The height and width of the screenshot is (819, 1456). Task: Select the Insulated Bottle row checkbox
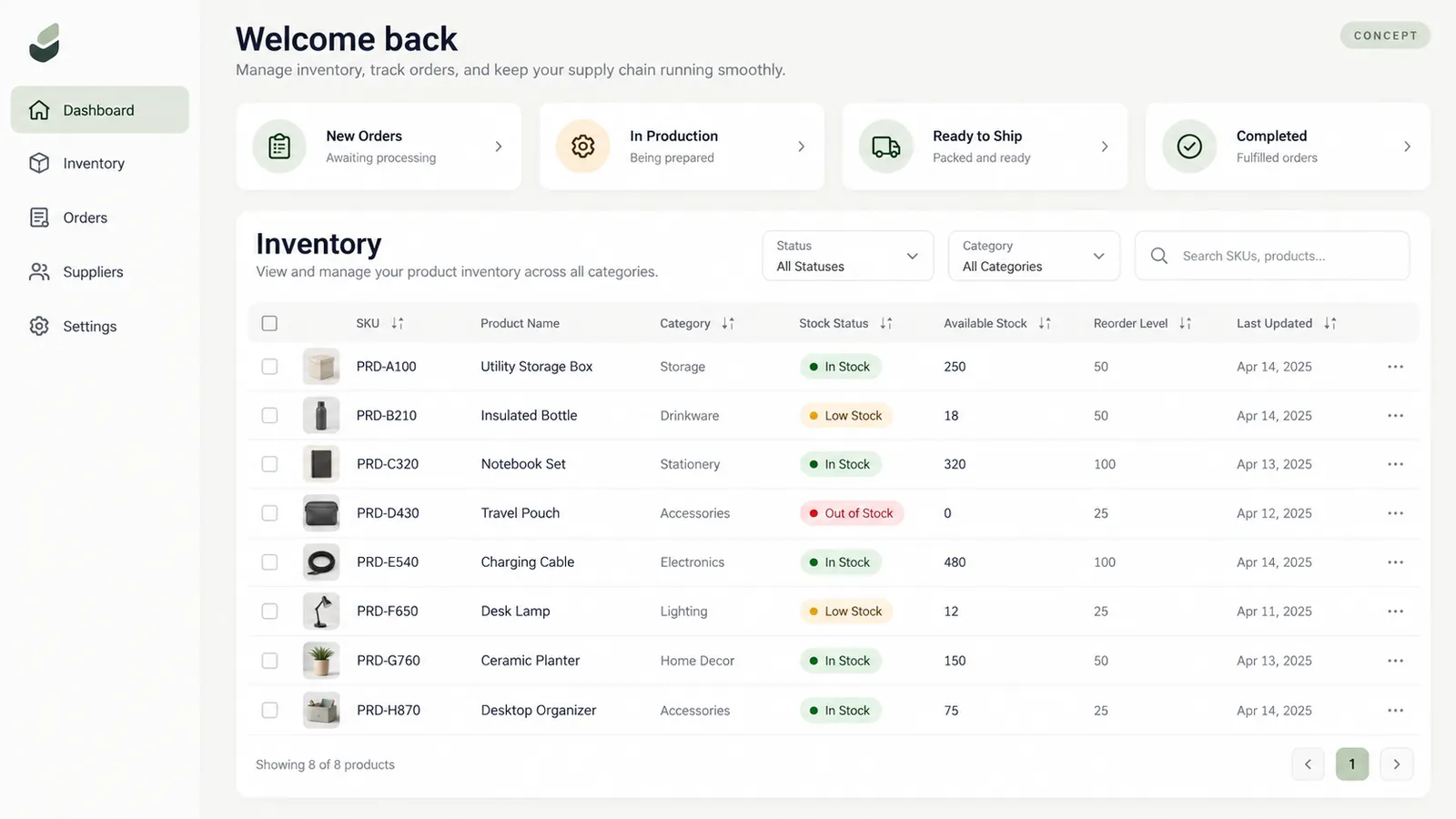(269, 416)
